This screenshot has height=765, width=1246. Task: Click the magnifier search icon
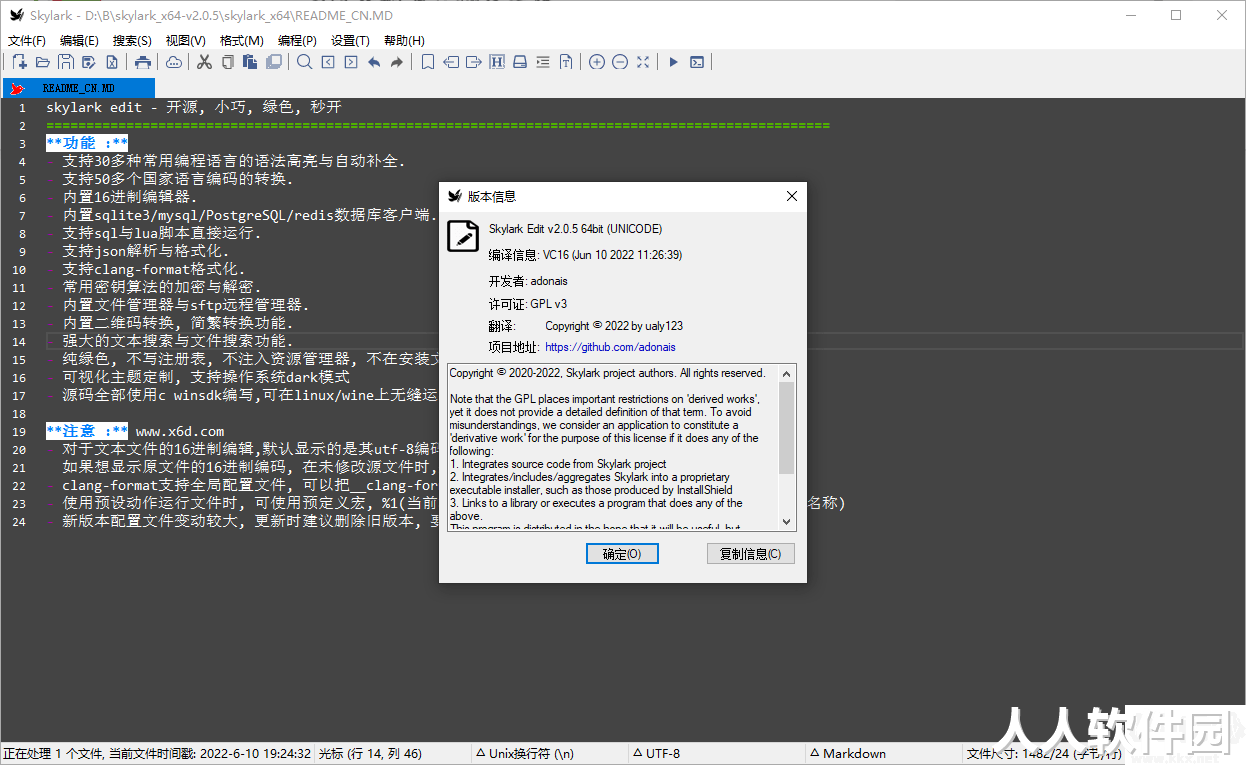[x=305, y=62]
